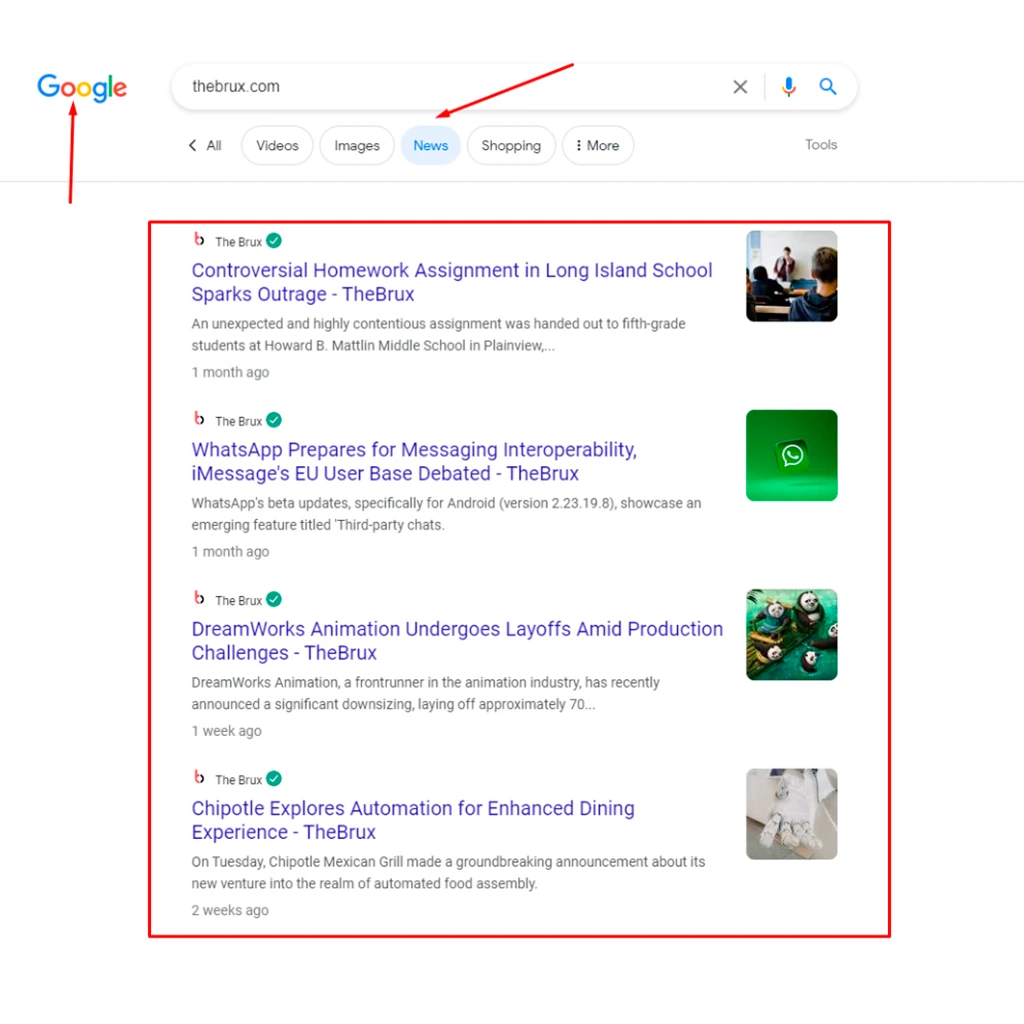This screenshot has width=1024, height=1024.
Task: Expand the More filters dropdown
Action: point(598,146)
